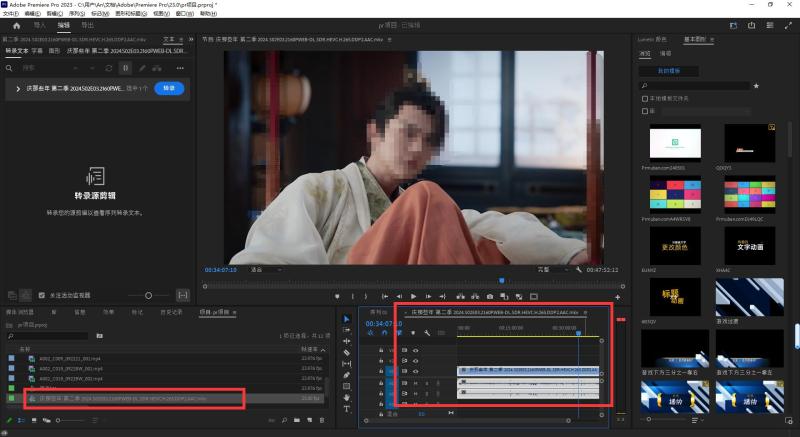Pick the Pen tool in tools panel
Image resolution: width=800 pixels, height=437 pixels.
(x=347, y=375)
